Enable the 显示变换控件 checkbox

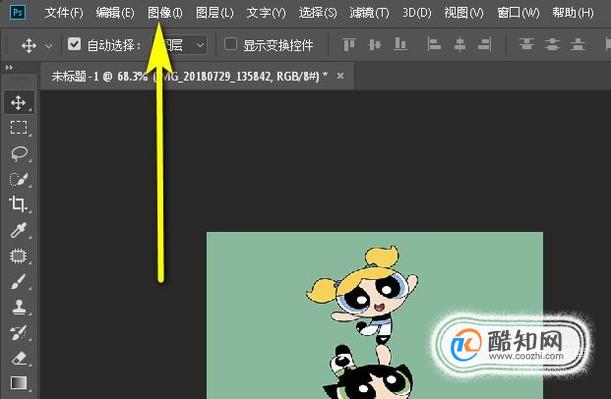pos(230,44)
